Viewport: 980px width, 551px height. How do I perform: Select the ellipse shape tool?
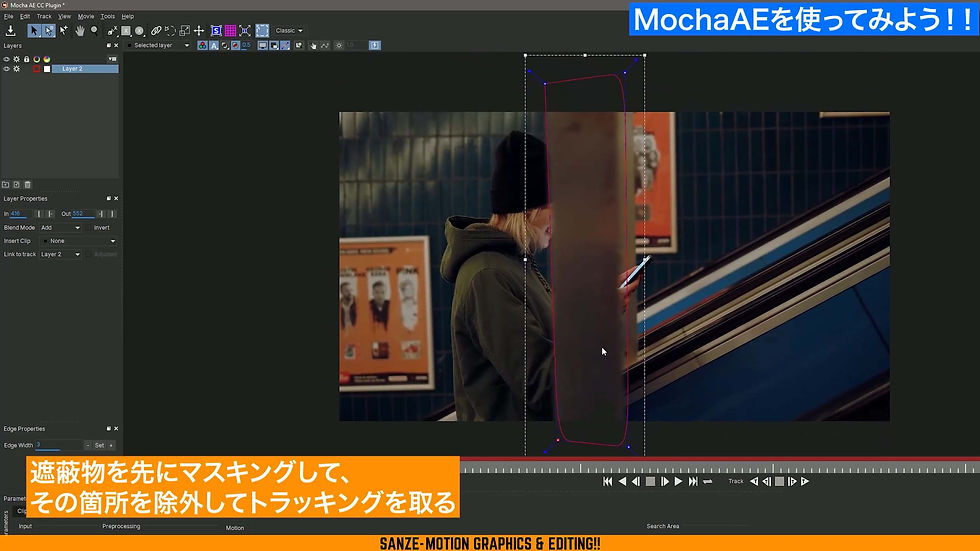point(139,30)
